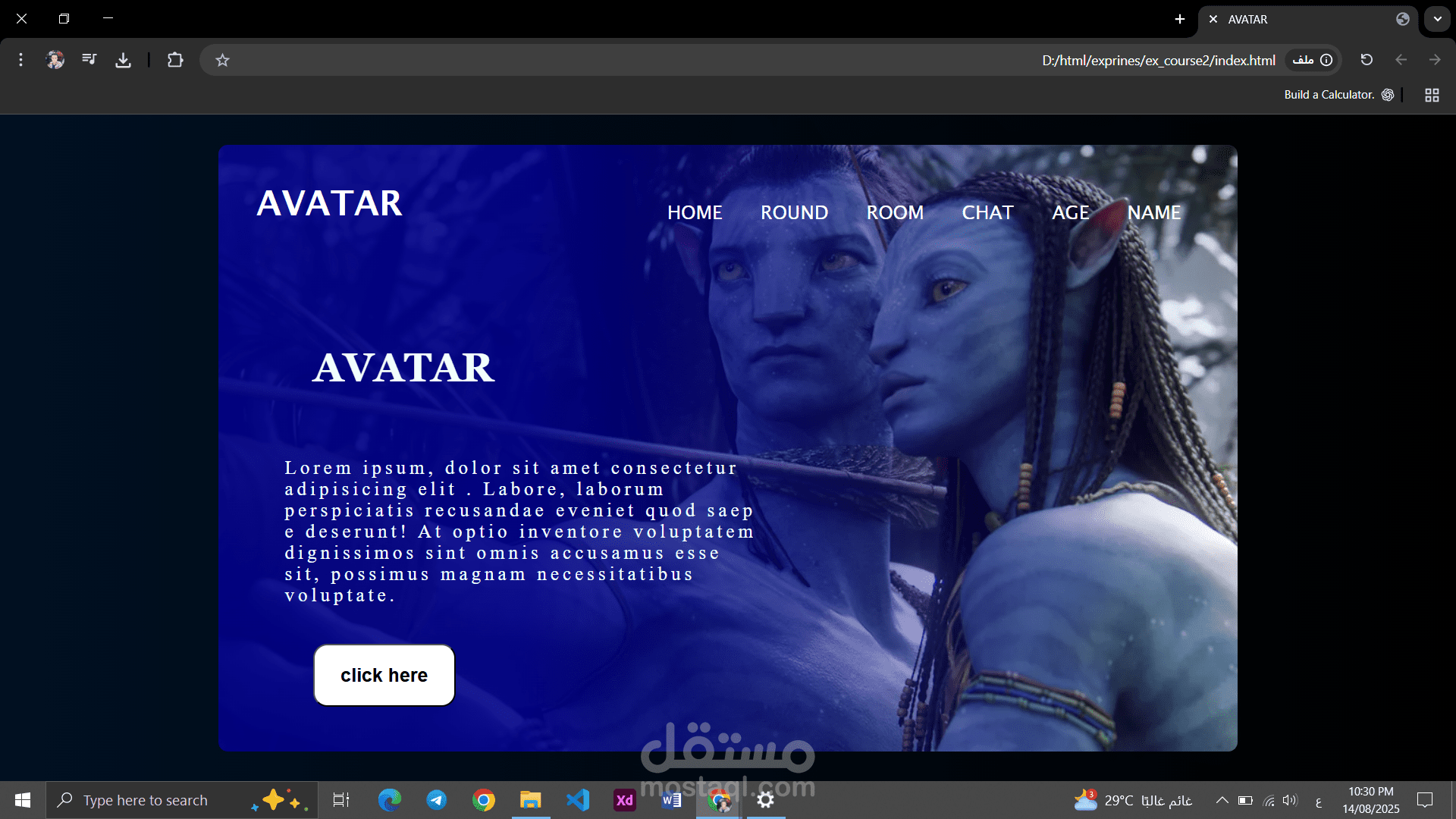Show hidden system tray icons chevron
The width and height of the screenshot is (1456, 819).
pos(1222,800)
